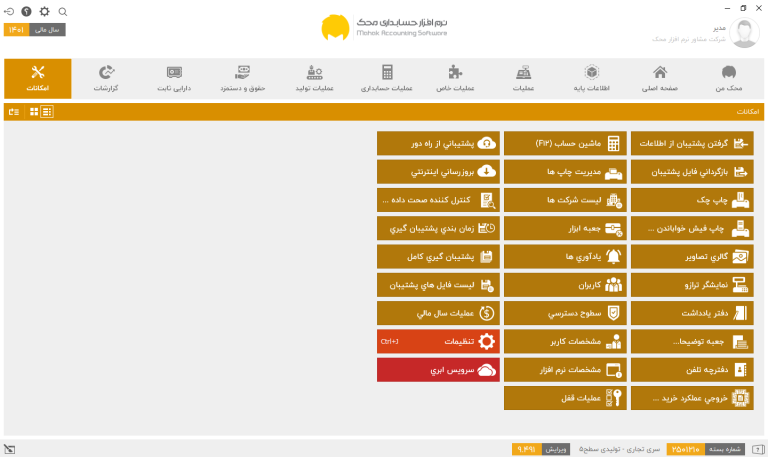Open تنظیمات settings red button
Image resolution: width=768 pixels, height=457 pixels.
pos(438,341)
